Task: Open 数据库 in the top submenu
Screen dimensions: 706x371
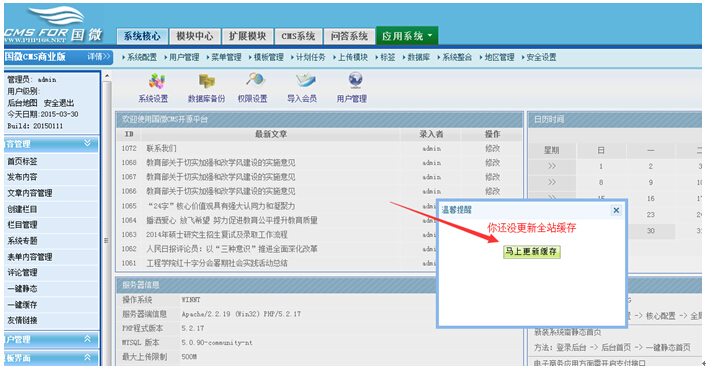Action: pos(419,57)
